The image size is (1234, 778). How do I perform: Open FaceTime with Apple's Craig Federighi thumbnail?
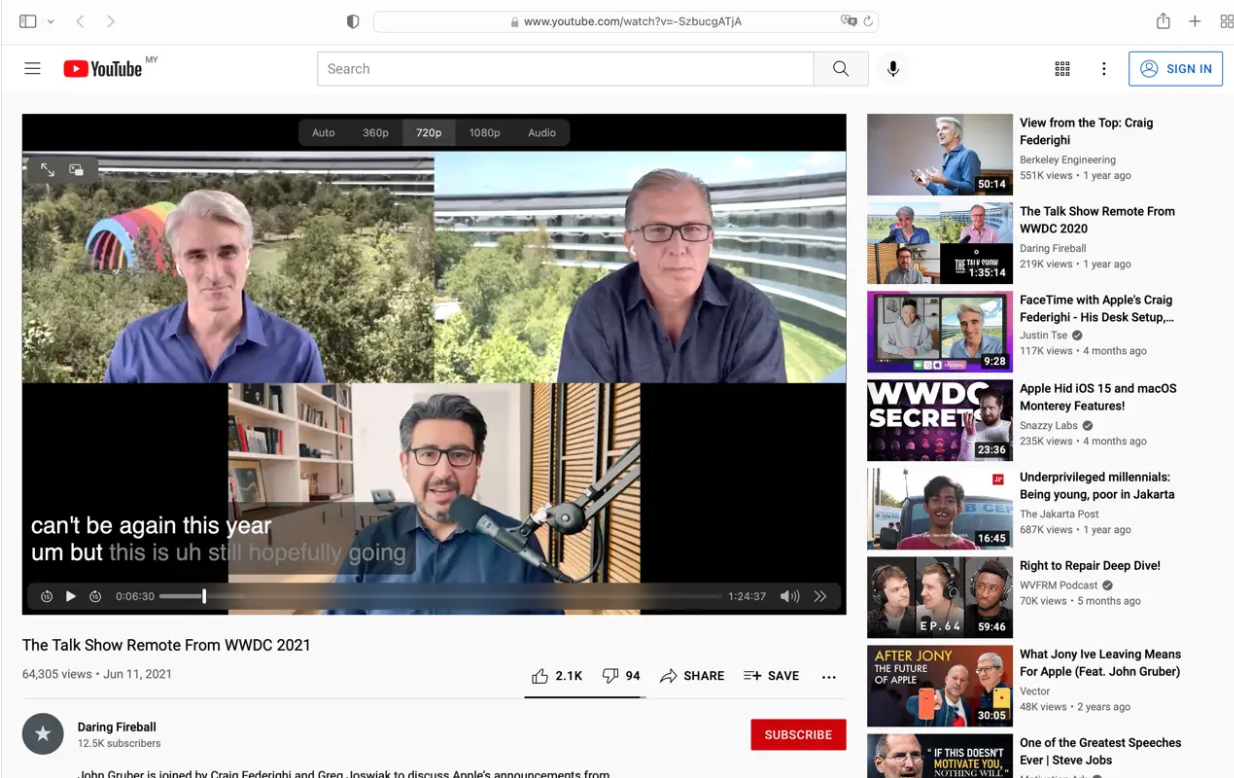click(x=940, y=332)
